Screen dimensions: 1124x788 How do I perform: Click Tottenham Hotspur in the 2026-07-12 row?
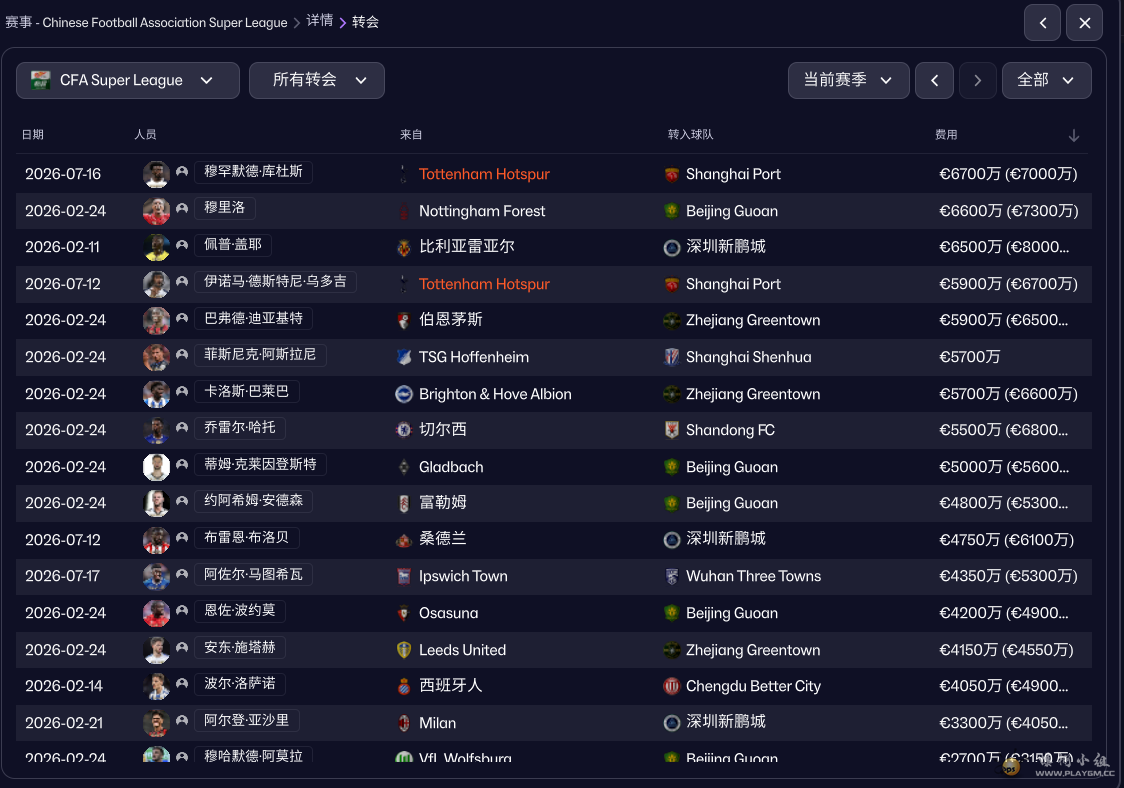[x=484, y=284]
